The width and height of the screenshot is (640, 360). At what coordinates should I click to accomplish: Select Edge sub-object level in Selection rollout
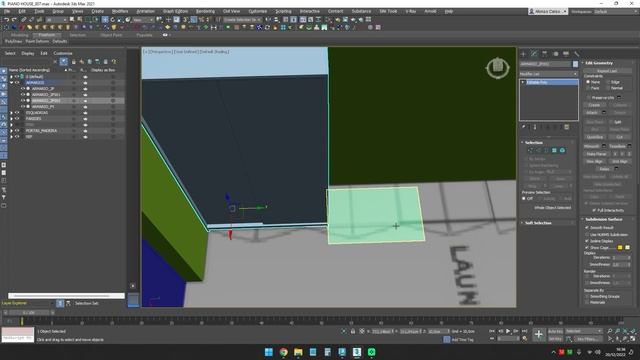[538, 151]
